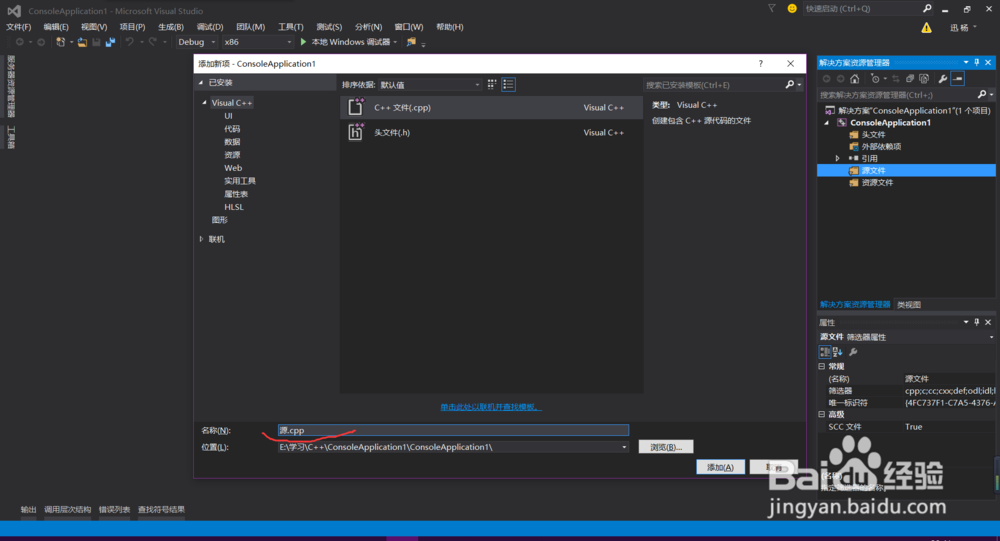Click the Browse (浏览) button
This screenshot has width=1000, height=541.
point(666,447)
